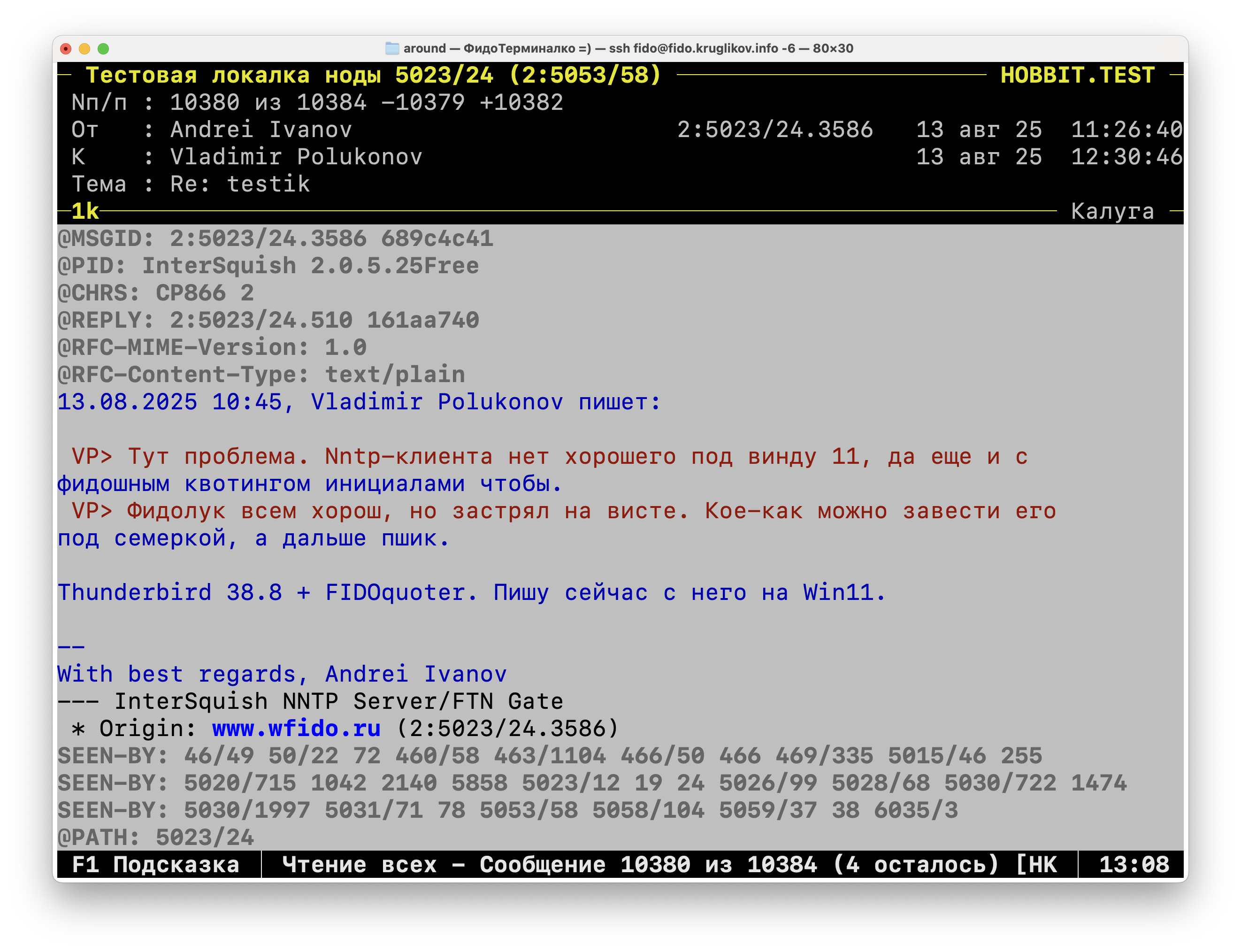Click the HOBBIT.TEST area name
The width and height of the screenshot is (1241, 952).
coord(1077,76)
